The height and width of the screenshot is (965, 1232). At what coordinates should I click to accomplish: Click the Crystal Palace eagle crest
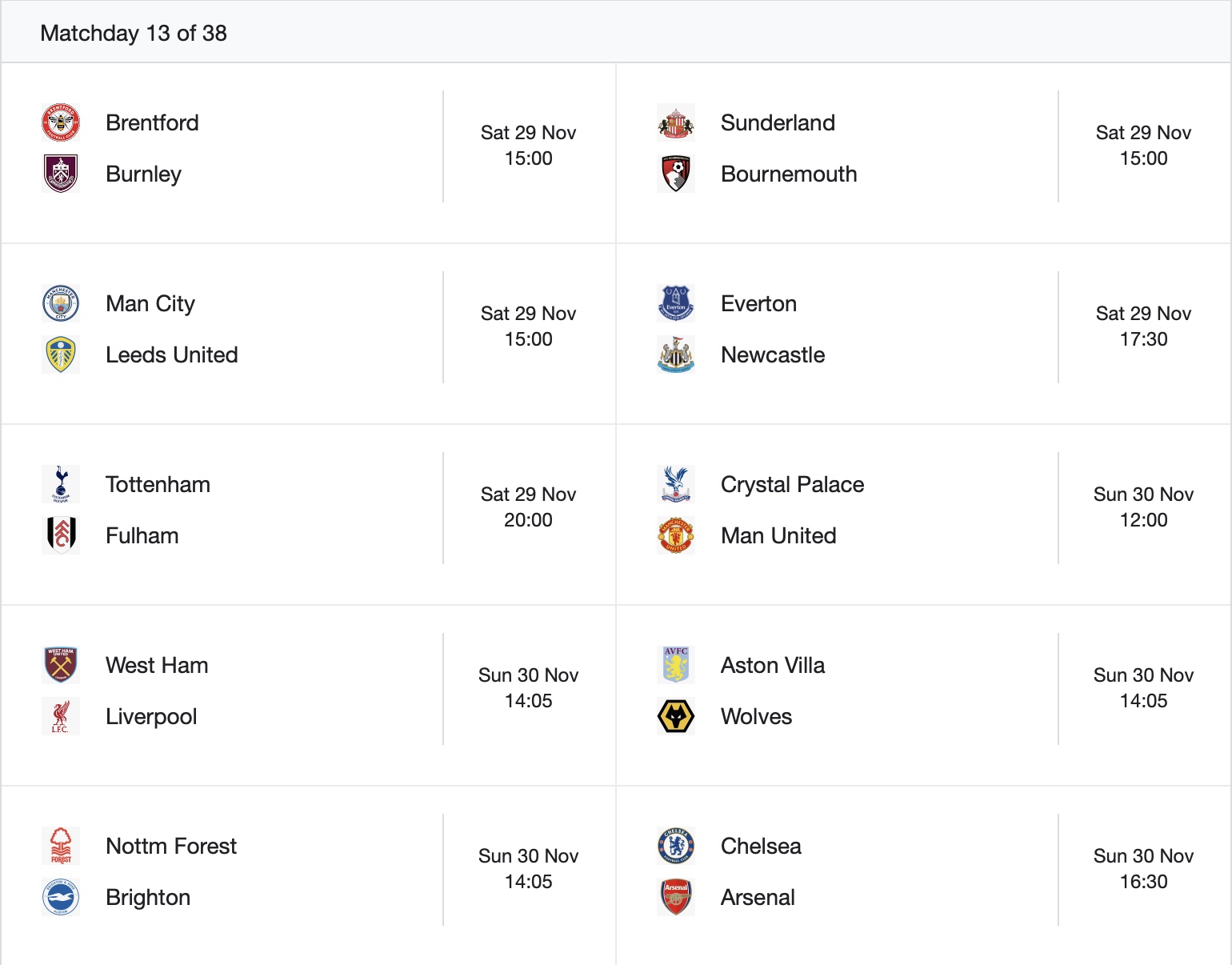[676, 484]
